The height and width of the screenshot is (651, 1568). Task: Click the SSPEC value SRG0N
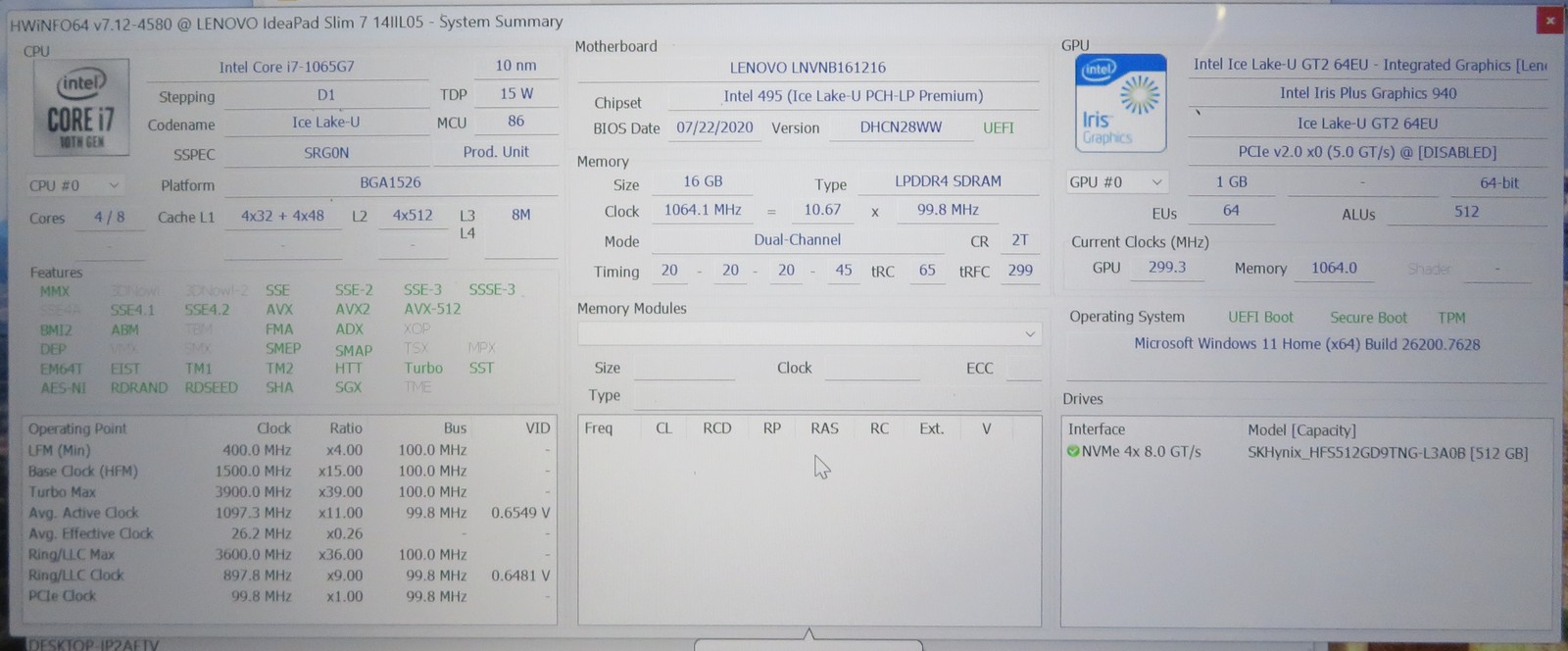pos(326,153)
